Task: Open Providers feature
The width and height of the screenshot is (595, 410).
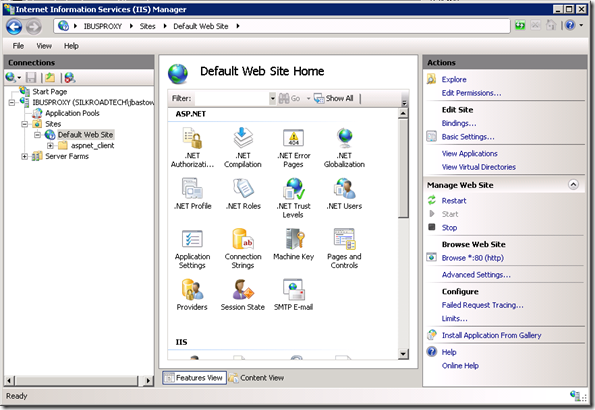Action: point(192,295)
